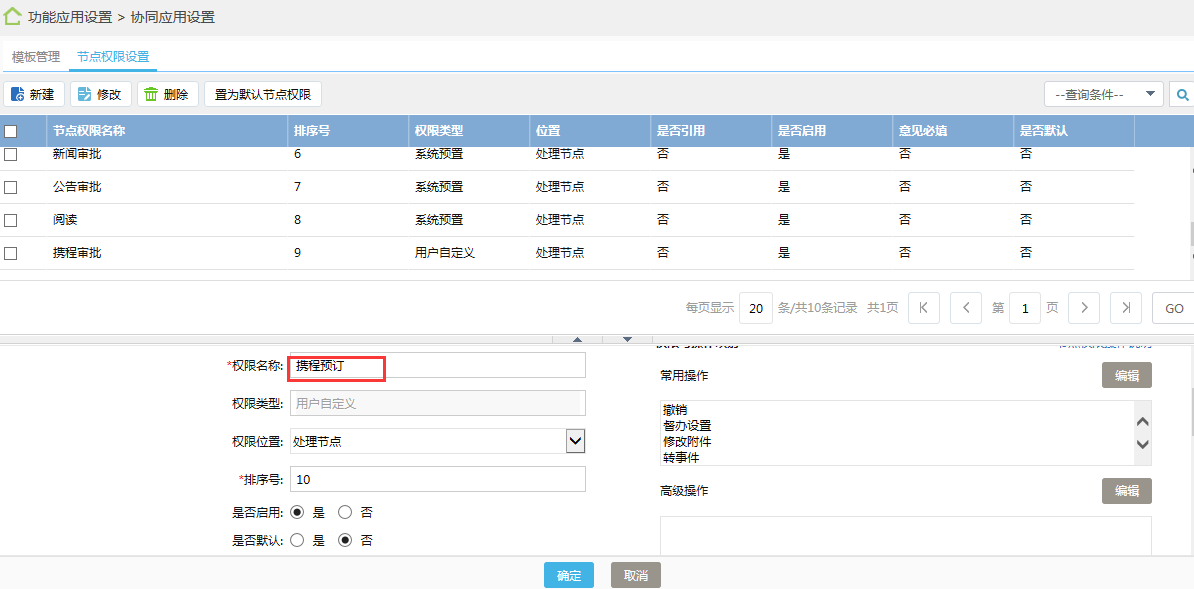Viewport: 1194px width, 589px height.
Task: Tick the select-all header checkbox
Action: (x=11, y=131)
